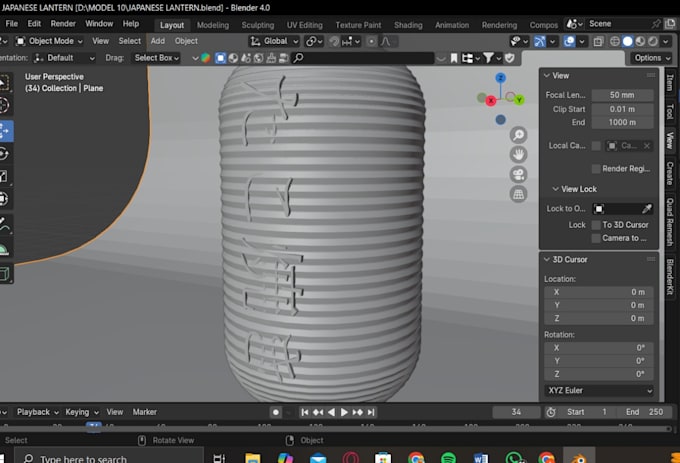Image resolution: width=680 pixels, height=463 pixels.
Task: Open the Item sidebar tab
Action: pyautogui.click(x=670, y=82)
